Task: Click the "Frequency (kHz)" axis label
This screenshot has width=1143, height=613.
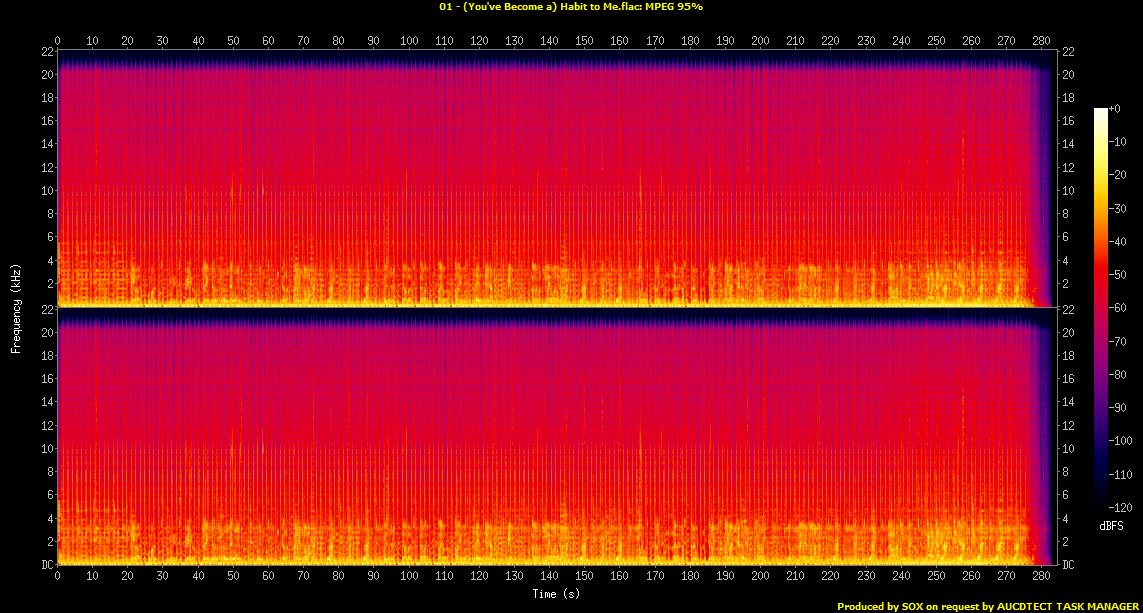Action: pos(16,307)
